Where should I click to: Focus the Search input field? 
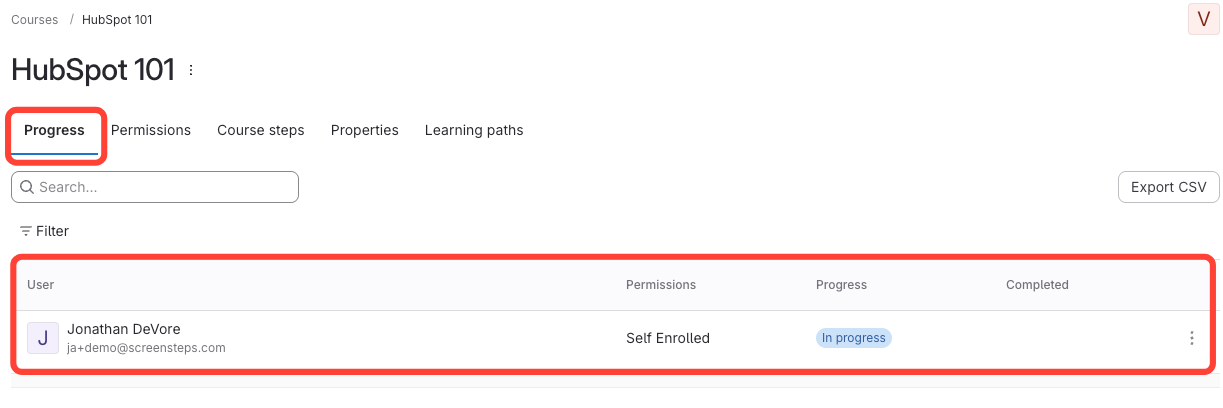[x=165, y=187]
